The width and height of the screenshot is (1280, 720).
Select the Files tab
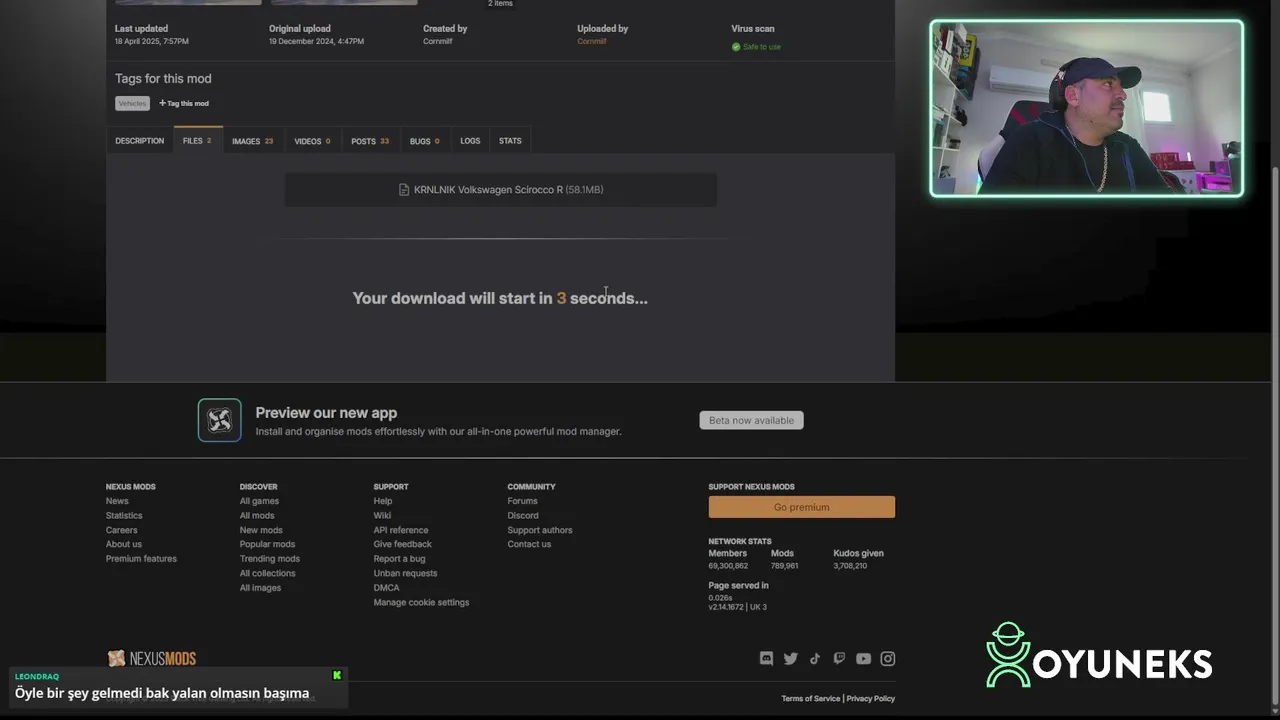click(197, 141)
